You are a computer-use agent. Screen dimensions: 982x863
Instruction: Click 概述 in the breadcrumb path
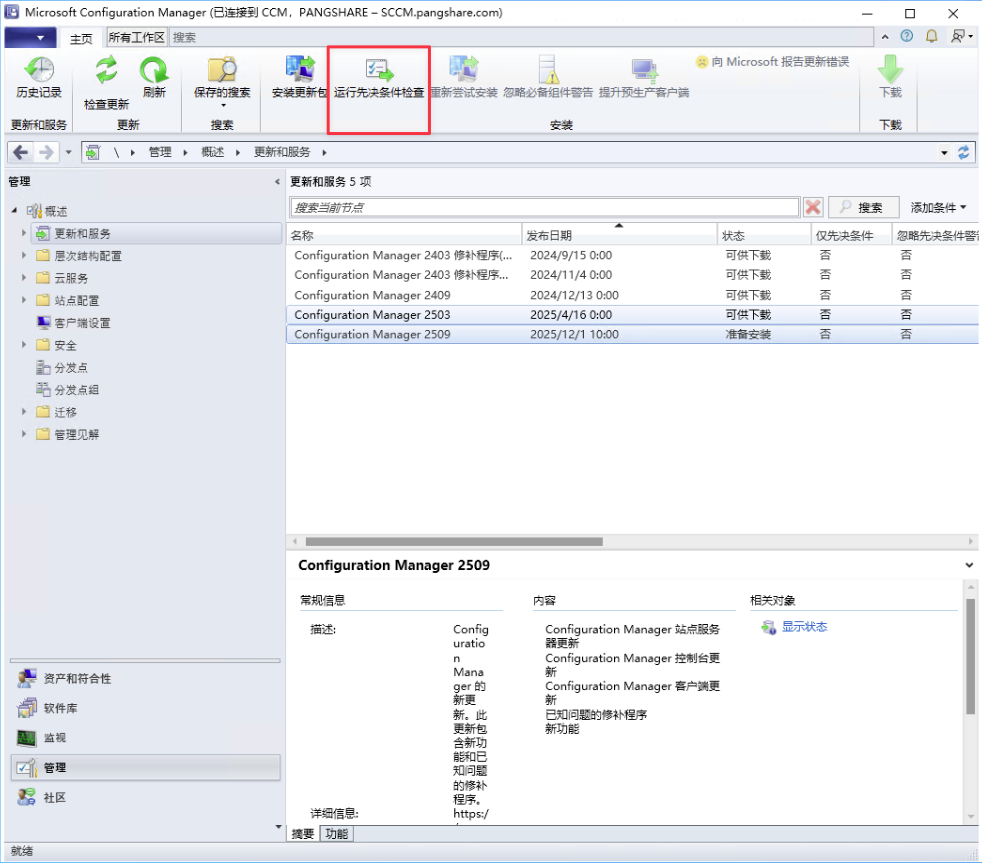212,152
